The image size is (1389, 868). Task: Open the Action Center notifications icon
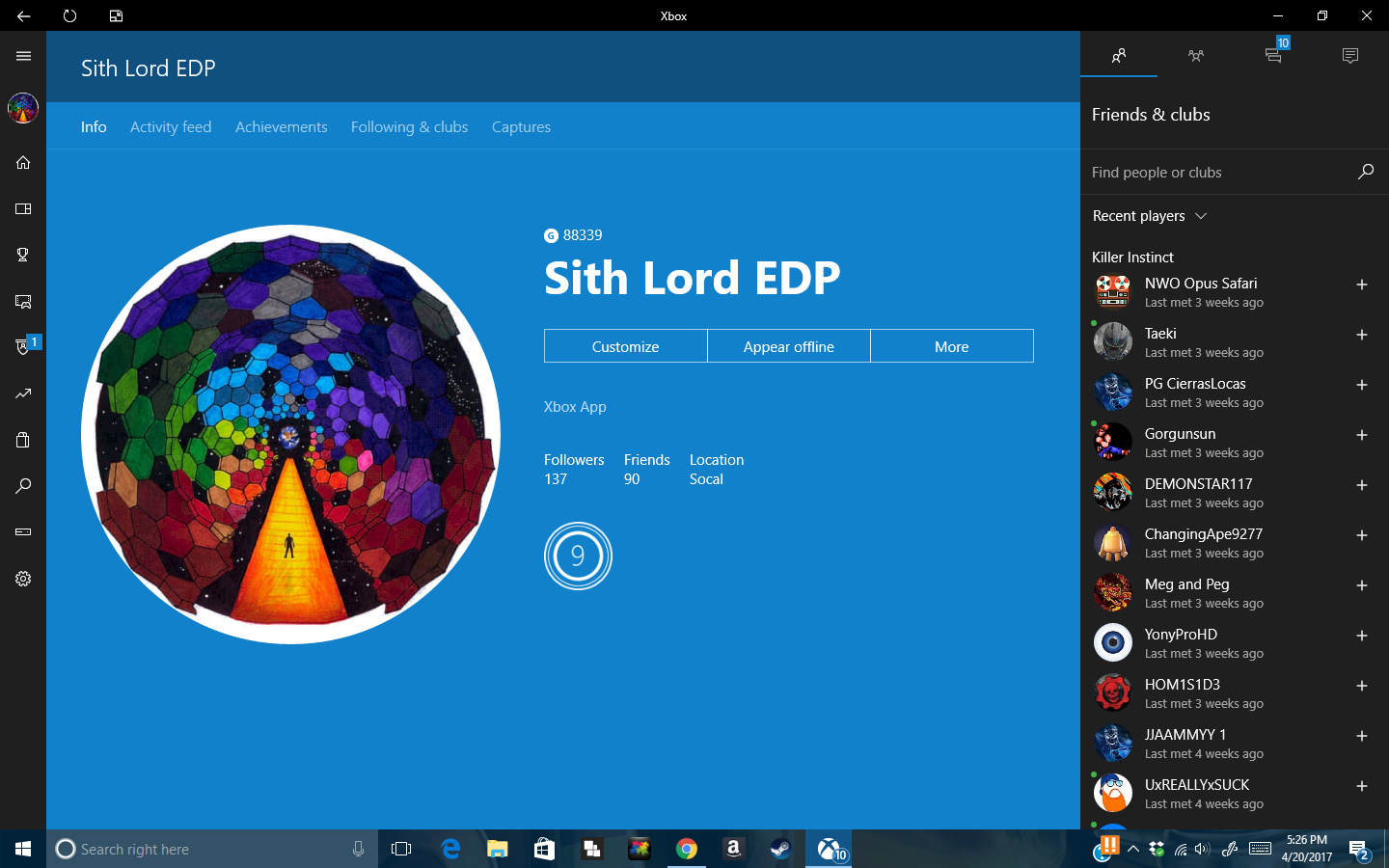pyautogui.click(x=1360, y=850)
